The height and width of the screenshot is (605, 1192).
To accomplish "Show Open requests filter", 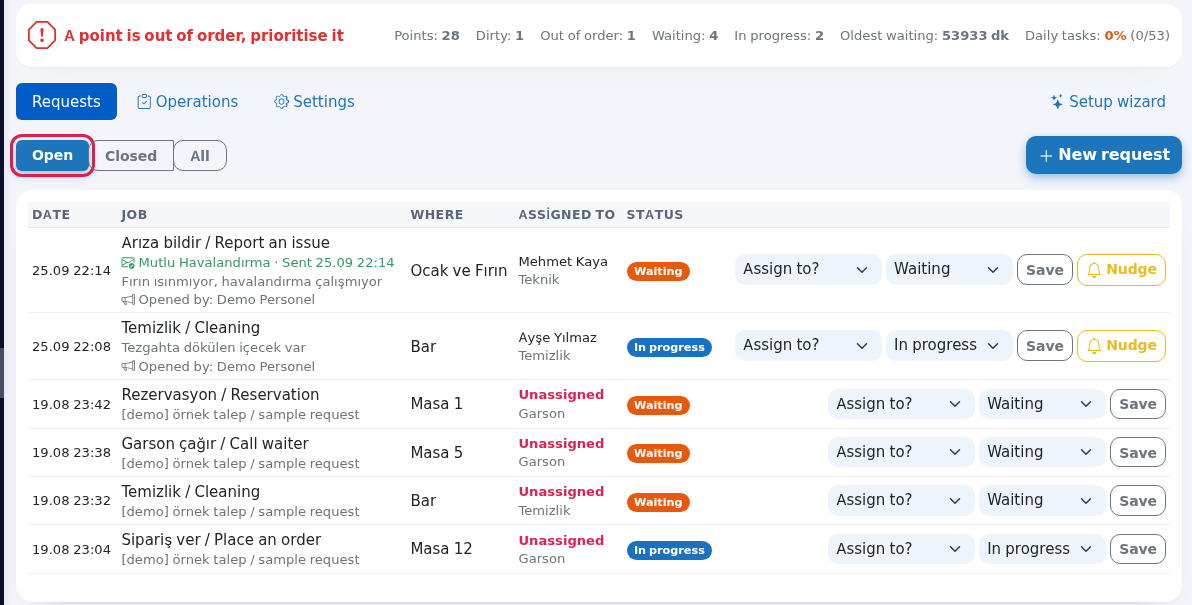I will click(x=52, y=155).
